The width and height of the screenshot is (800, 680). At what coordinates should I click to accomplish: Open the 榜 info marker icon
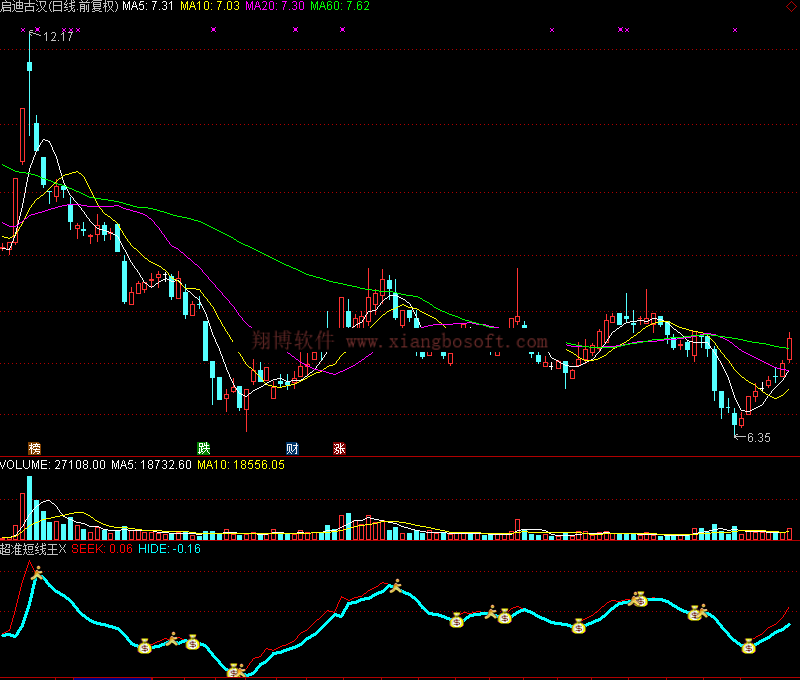[x=34, y=448]
